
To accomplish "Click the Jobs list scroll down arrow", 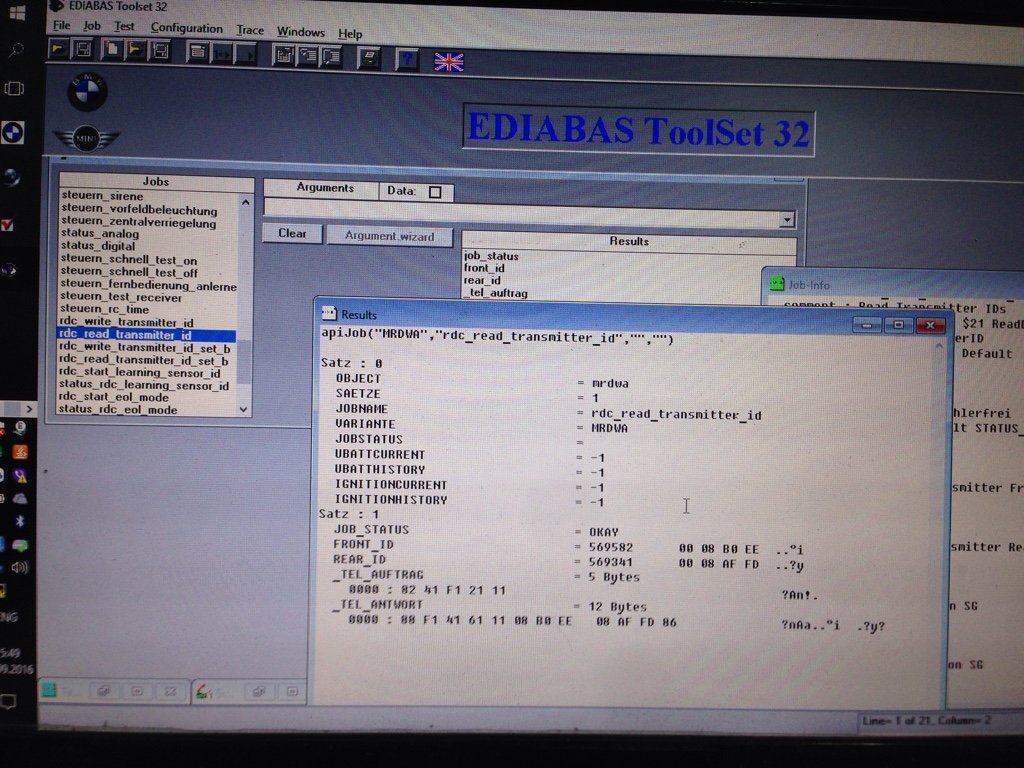I will (x=244, y=409).
